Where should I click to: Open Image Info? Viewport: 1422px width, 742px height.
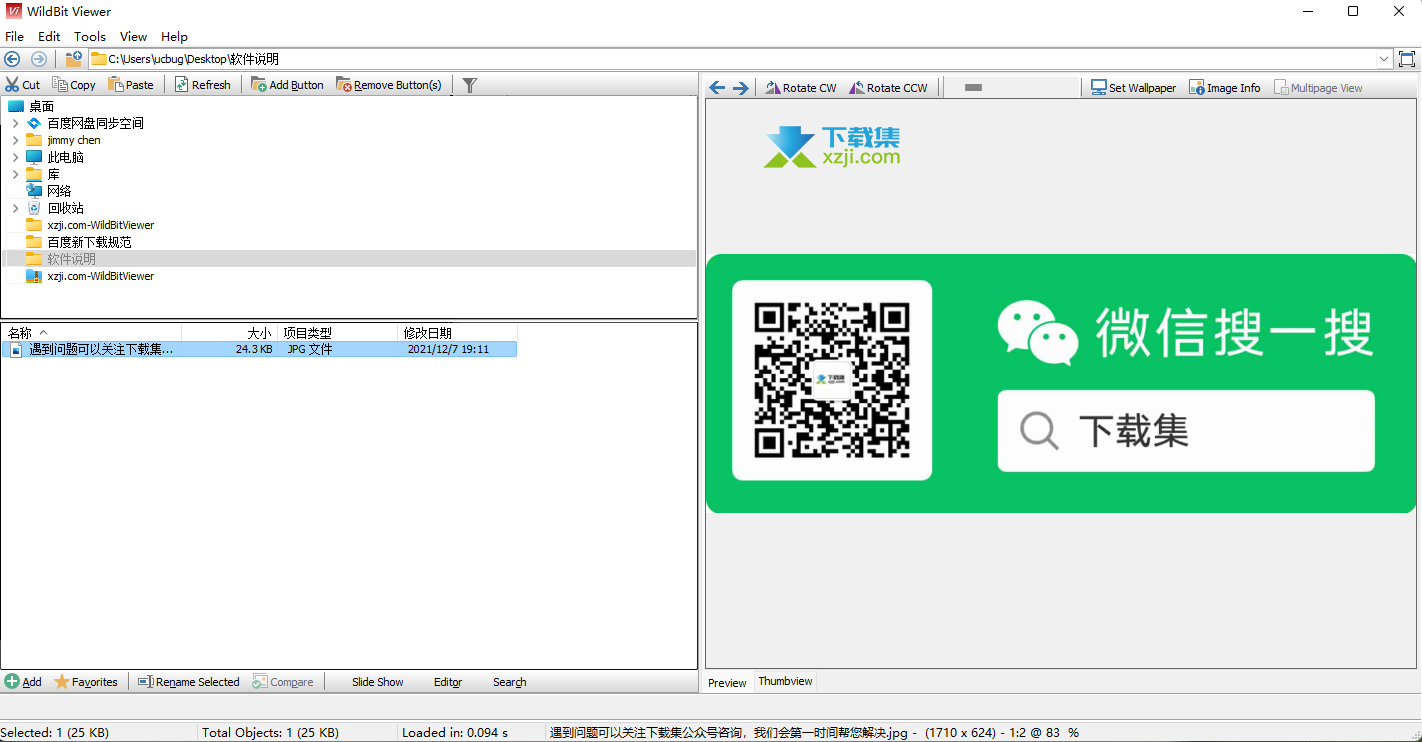point(1224,88)
